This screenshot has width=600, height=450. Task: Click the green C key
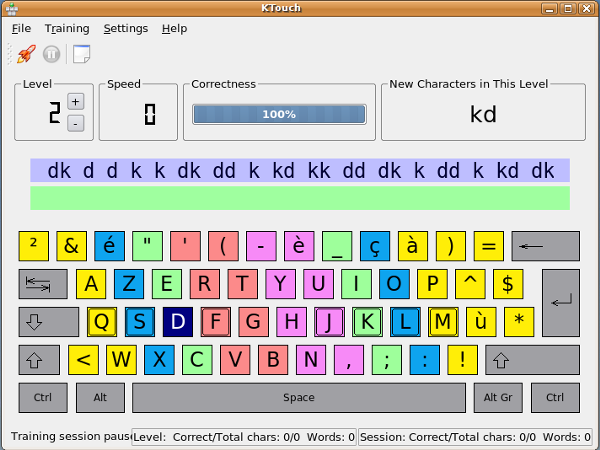197,360
